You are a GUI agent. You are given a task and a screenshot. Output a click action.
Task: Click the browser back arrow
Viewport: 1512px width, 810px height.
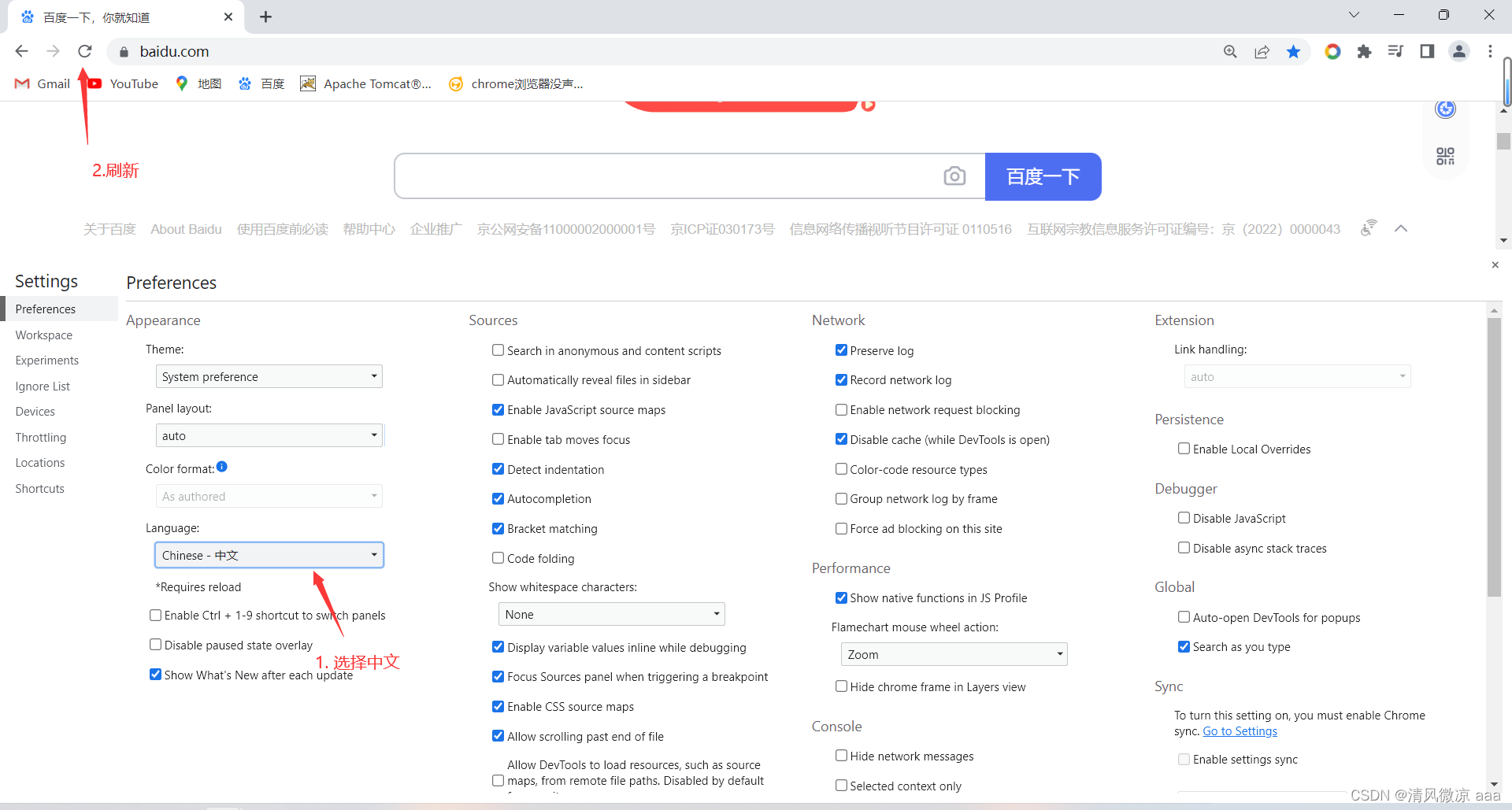(x=21, y=51)
